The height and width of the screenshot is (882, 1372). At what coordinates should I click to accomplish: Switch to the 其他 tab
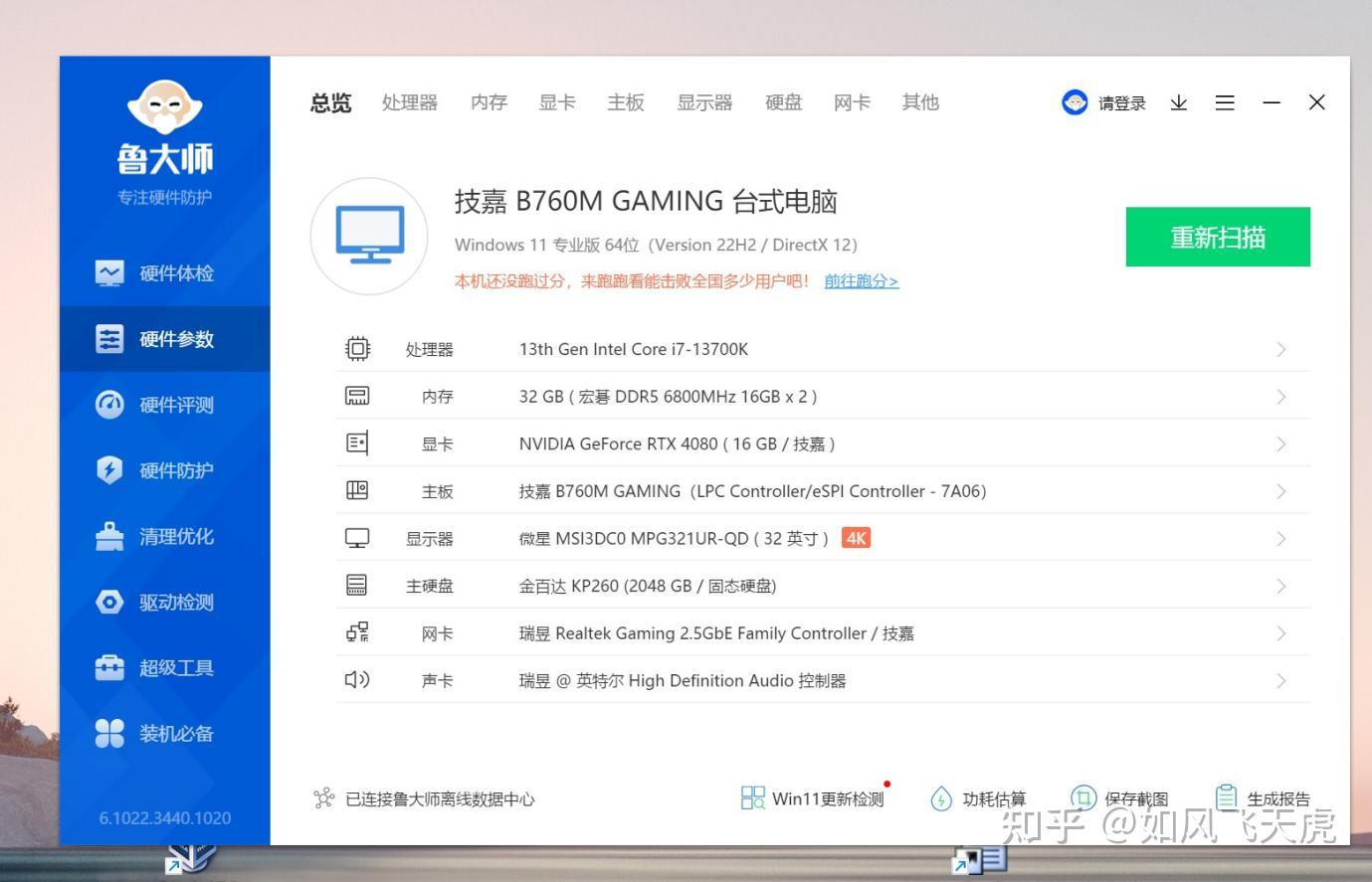tap(920, 102)
